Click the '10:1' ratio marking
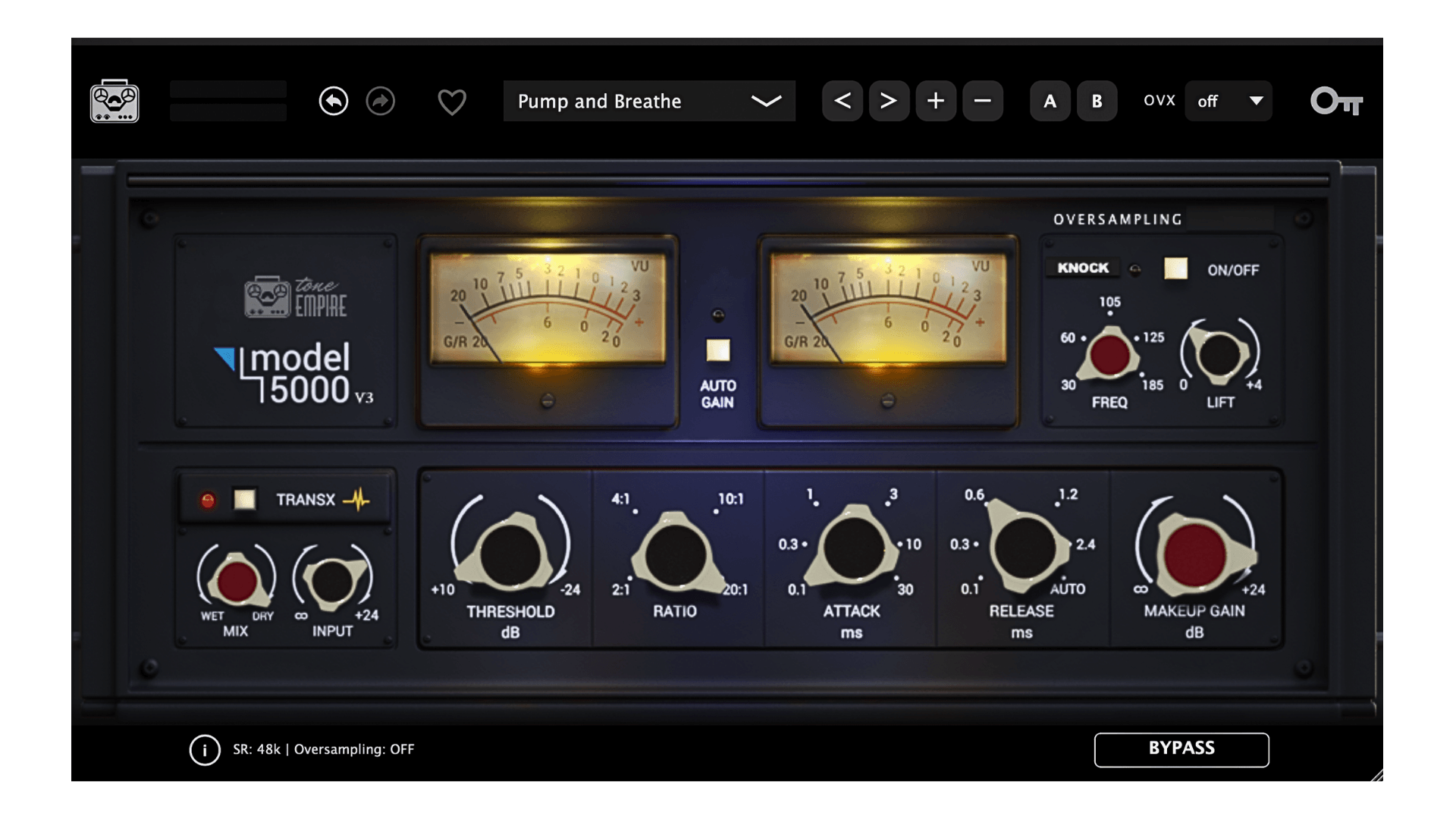 point(731,498)
